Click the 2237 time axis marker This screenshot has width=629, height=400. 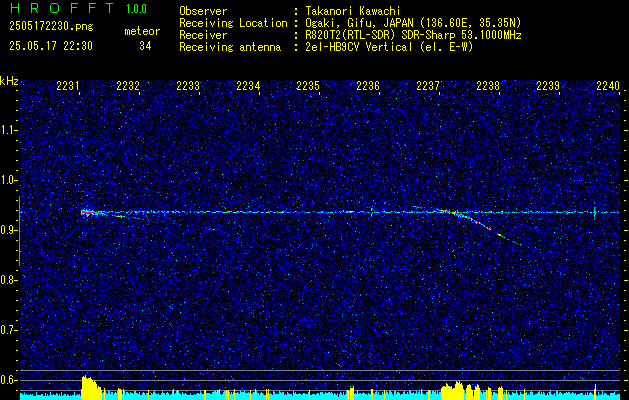coord(428,85)
